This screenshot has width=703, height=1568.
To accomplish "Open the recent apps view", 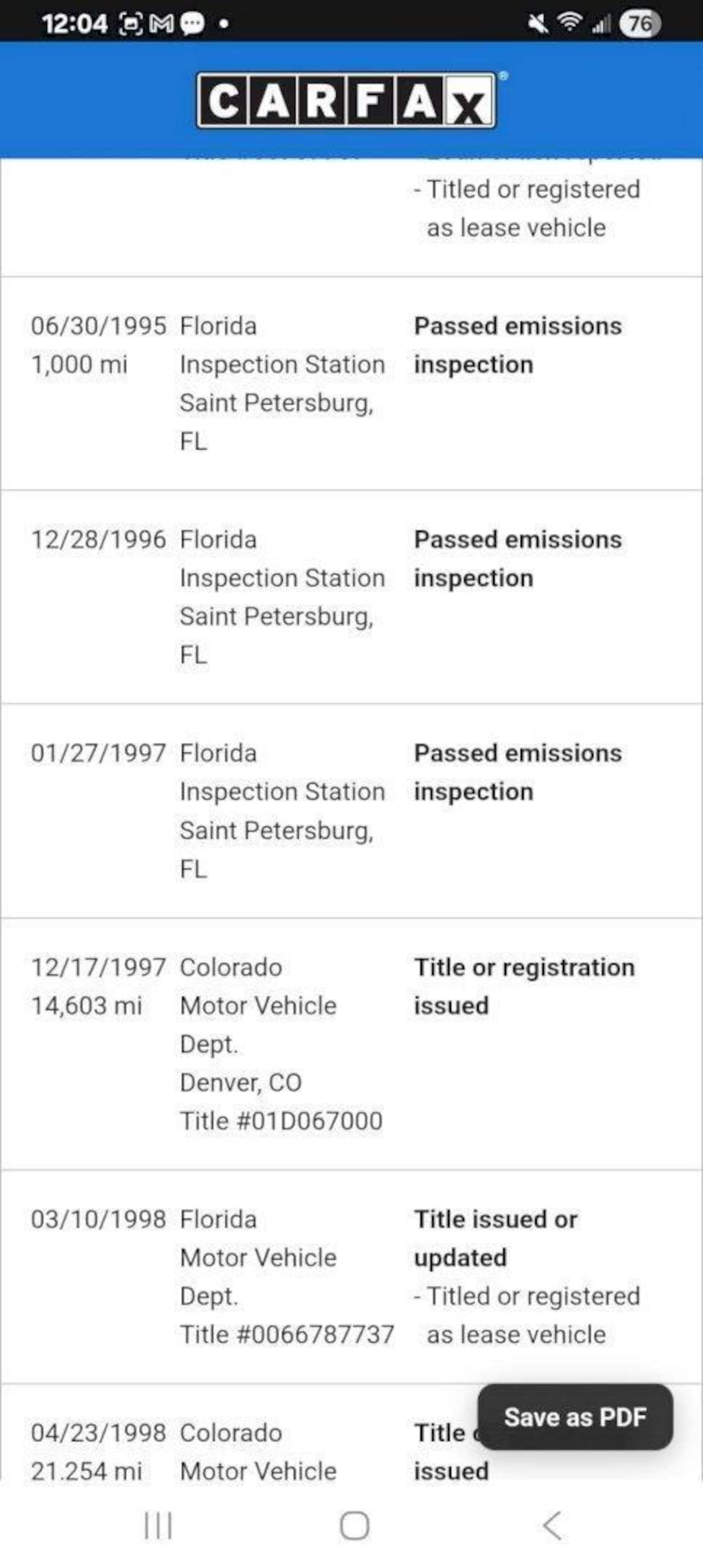I will point(158,1525).
